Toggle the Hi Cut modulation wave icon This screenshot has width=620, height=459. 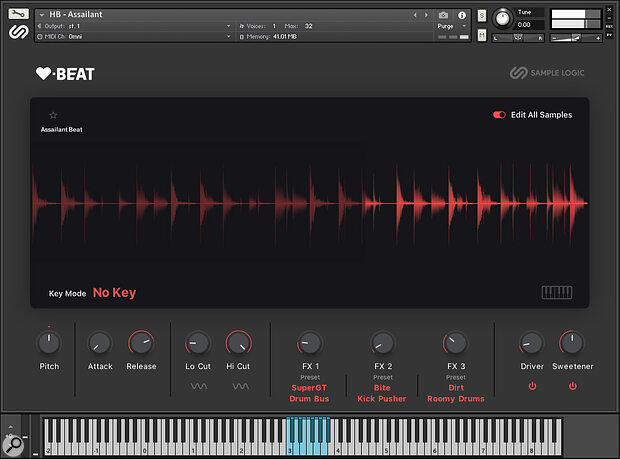tap(240, 386)
